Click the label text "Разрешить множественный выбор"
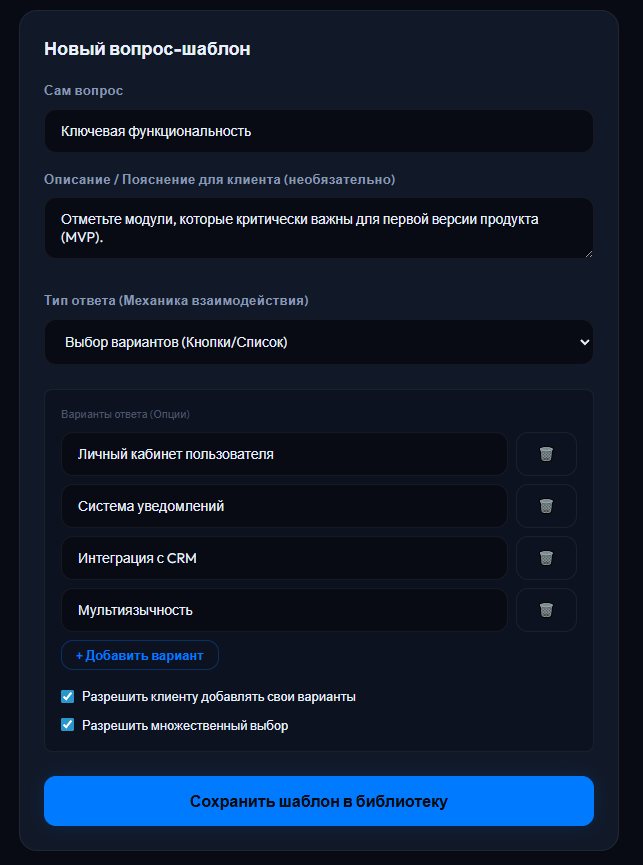The width and height of the screenshot is (643, 865). click(185, 725)
